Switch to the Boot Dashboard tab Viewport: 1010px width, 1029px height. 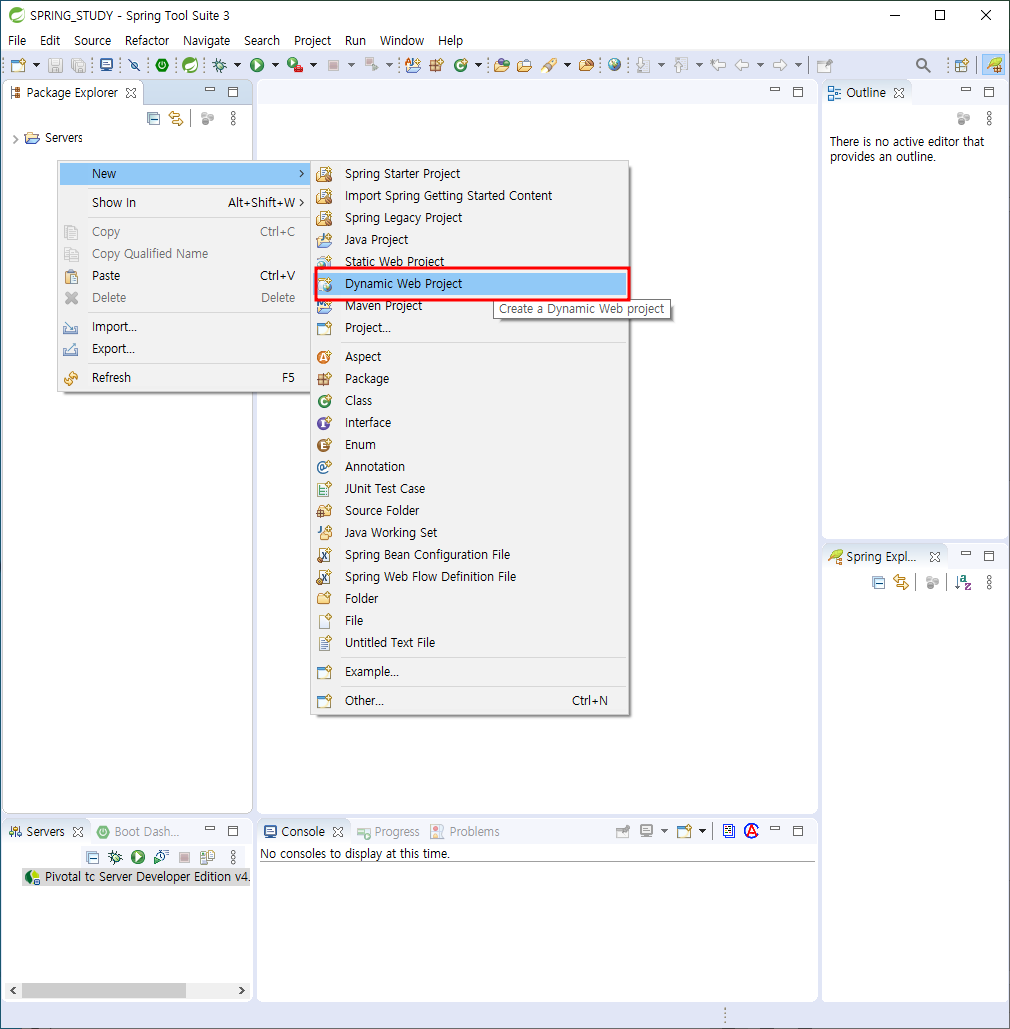coord(138,831)
